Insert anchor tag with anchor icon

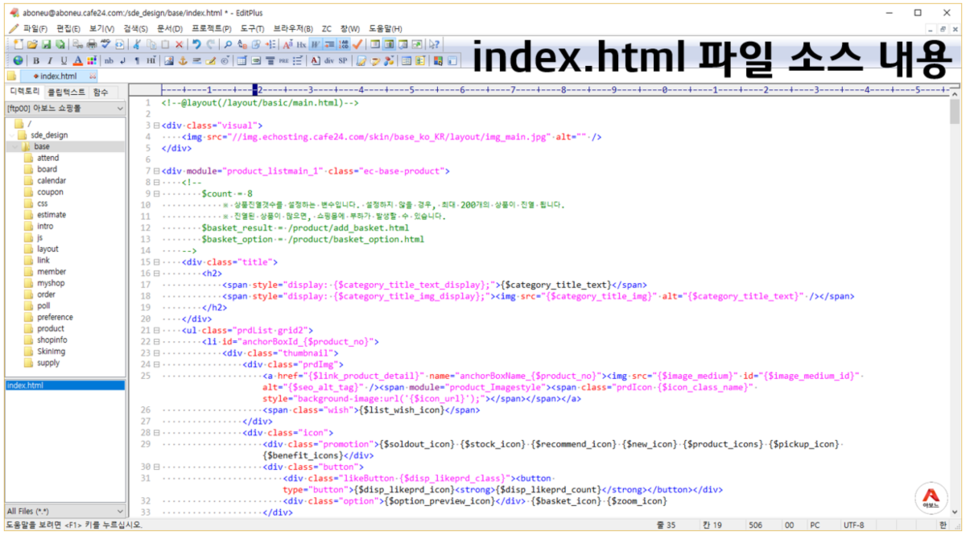click(183, 60)
